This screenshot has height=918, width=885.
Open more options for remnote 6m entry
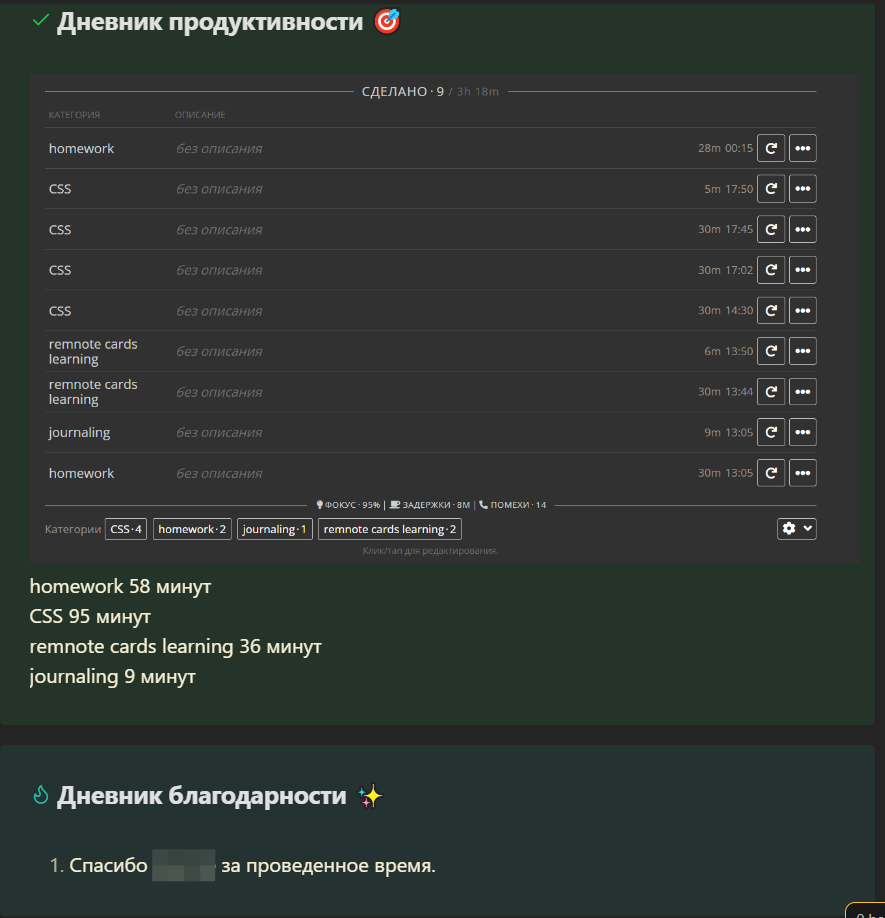pos(802,351)
